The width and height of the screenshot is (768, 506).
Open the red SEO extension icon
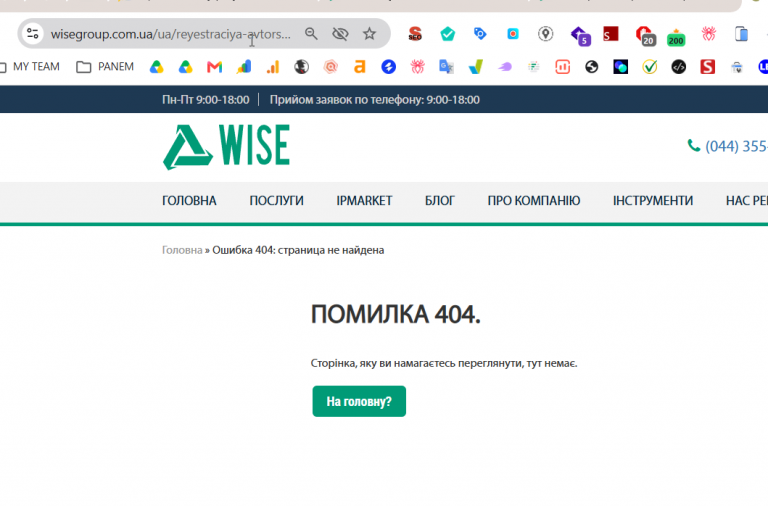click(415, 34)
